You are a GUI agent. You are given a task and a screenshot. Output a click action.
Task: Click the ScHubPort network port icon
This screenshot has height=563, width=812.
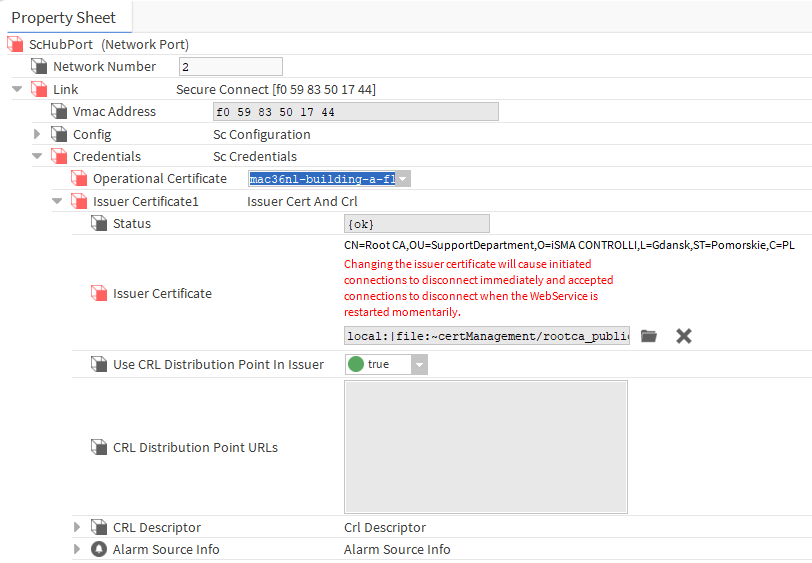point(15,44)
